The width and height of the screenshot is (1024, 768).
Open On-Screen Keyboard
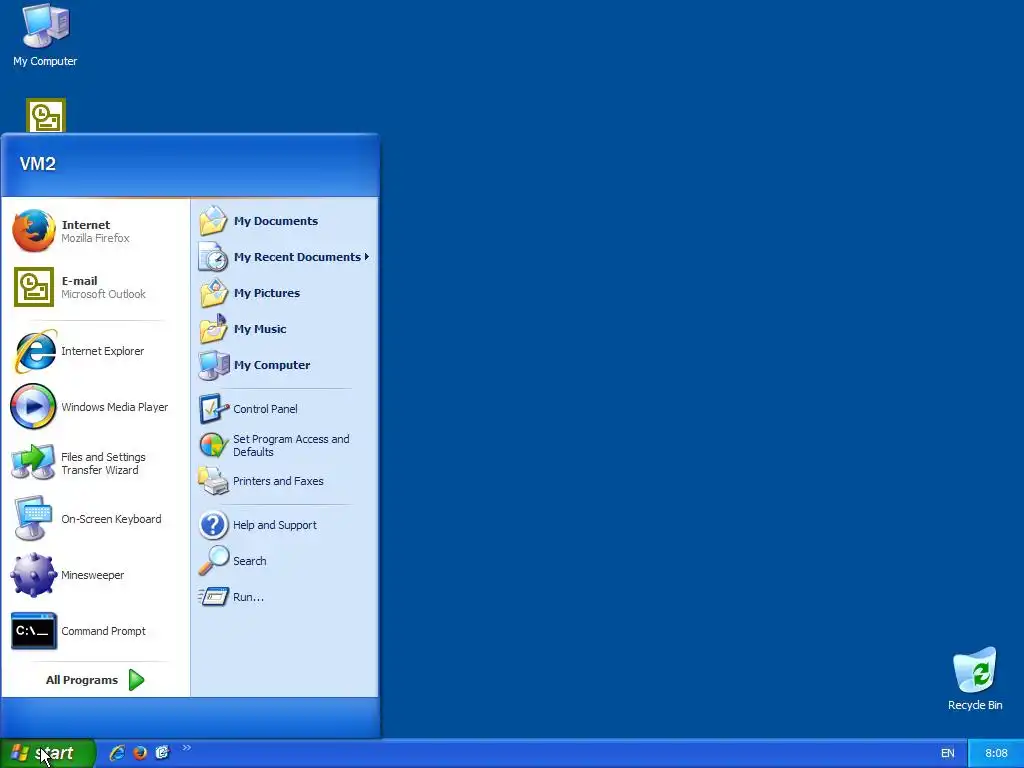(95, 519)
